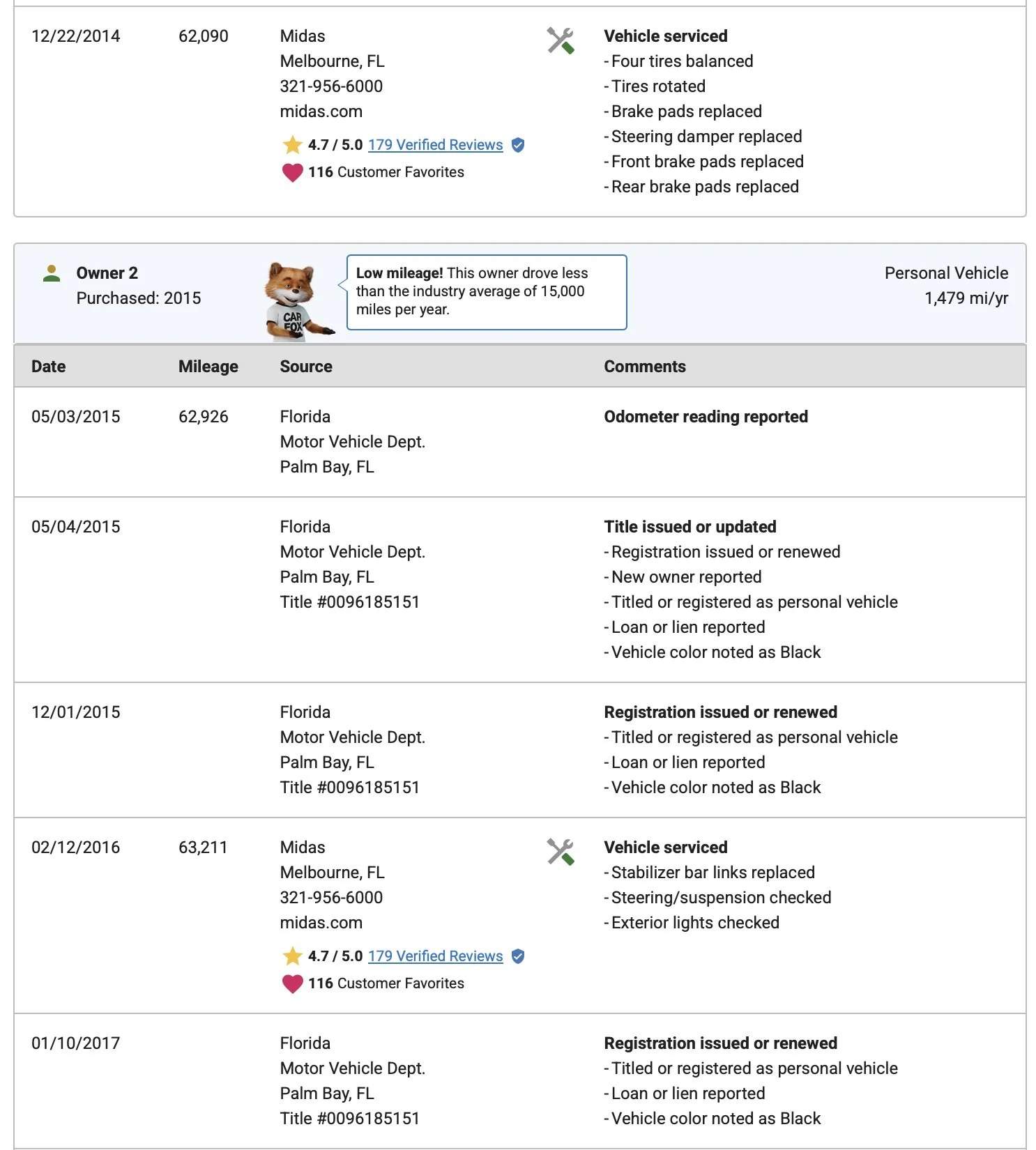The width and height of the screenshot is (1036, 1150).
Task: Click the Mileage column header
Action: (x=208, y=367)
